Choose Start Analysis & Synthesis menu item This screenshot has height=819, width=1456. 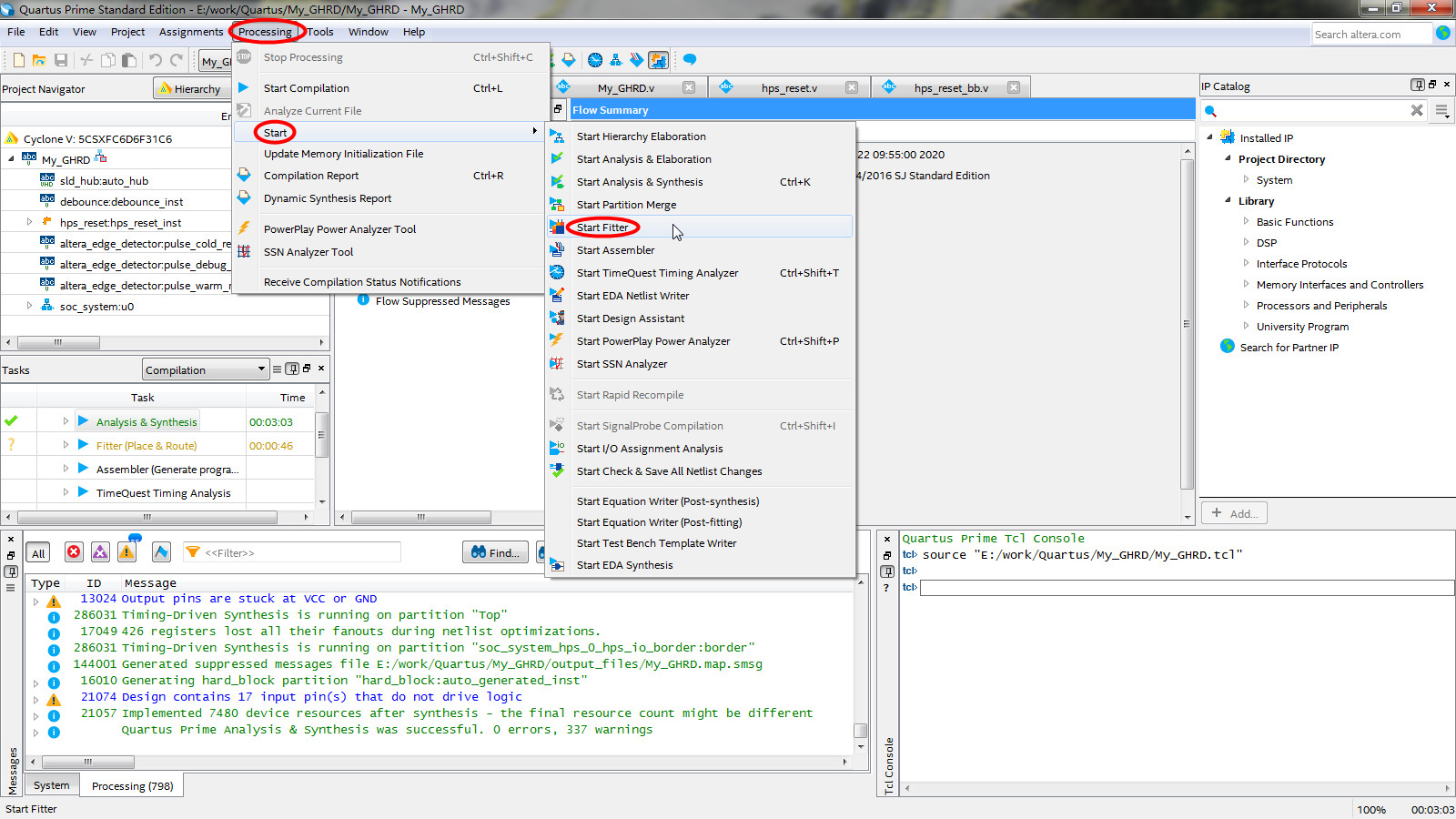coord(699,181)
